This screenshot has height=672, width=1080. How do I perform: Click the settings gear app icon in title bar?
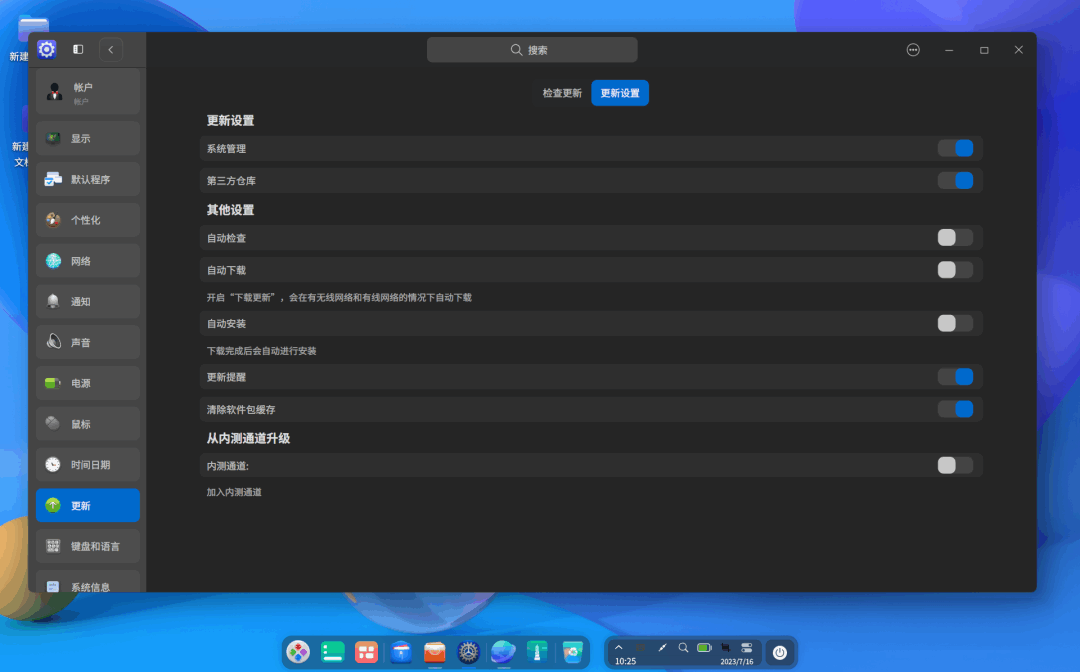[46, 50]
